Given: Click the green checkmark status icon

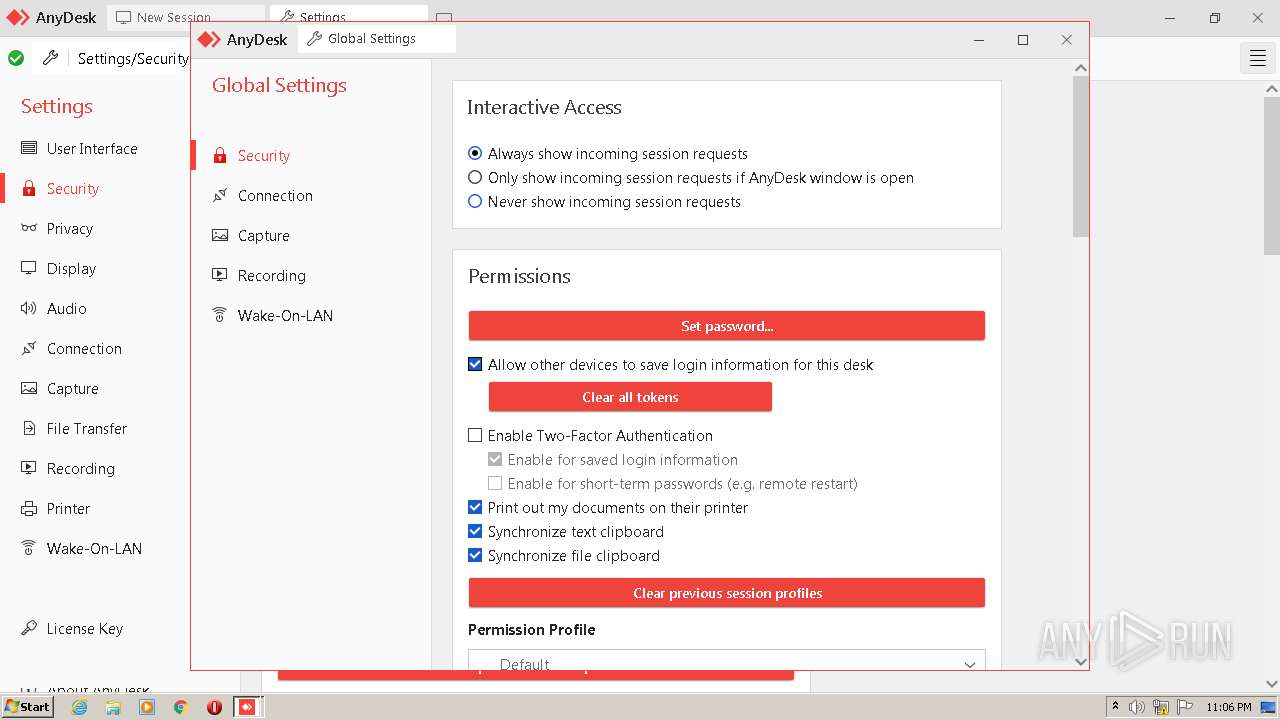Looking at the screenshot, I should click(x=16, y=58).
